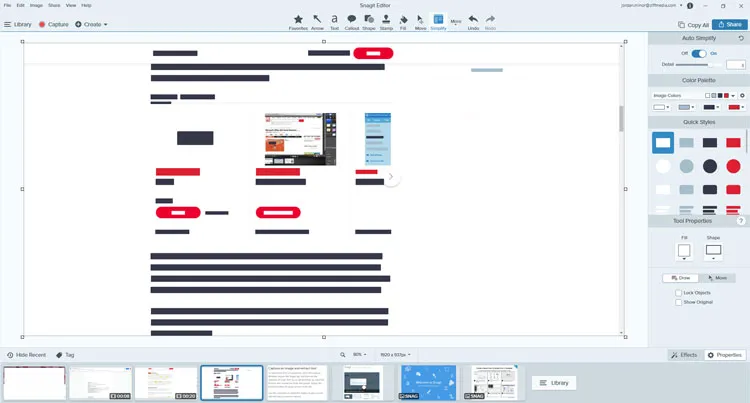Click the Tag icon
Screen dimensions: 750x403
(59, 355)
